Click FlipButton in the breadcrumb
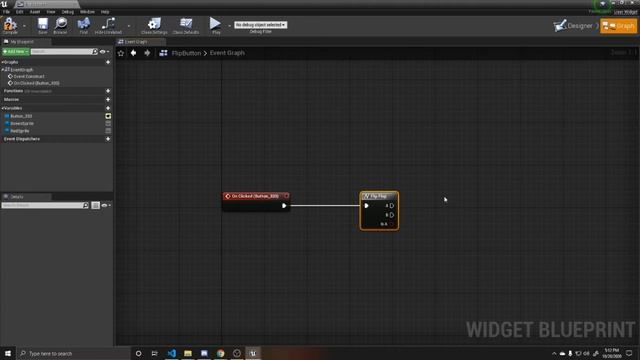 [x=186, y=53]
